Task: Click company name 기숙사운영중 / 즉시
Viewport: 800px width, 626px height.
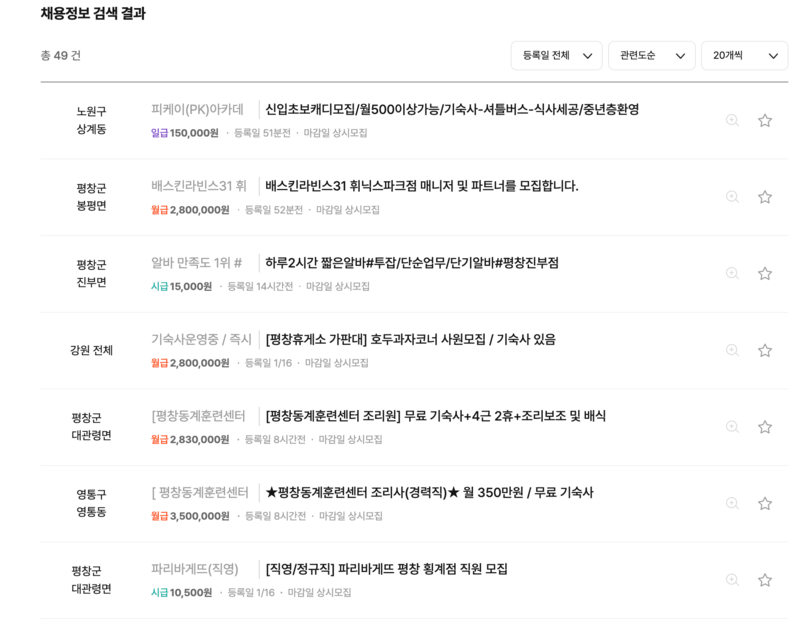Action: [x=202, y=339]
